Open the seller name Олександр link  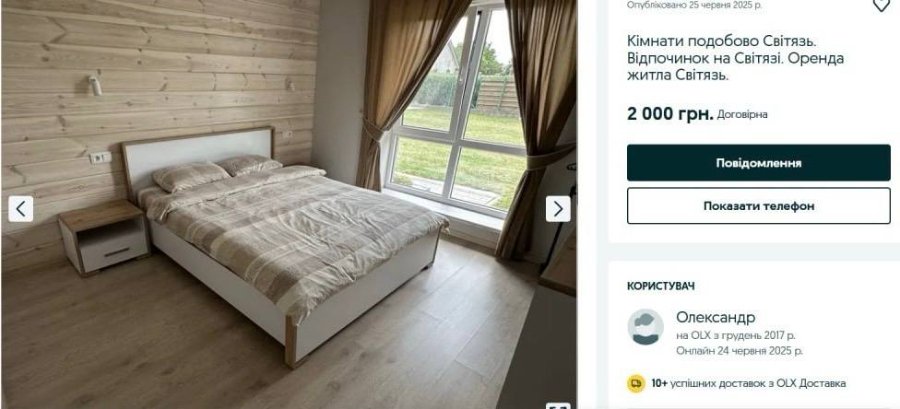(x=715, y=317)
